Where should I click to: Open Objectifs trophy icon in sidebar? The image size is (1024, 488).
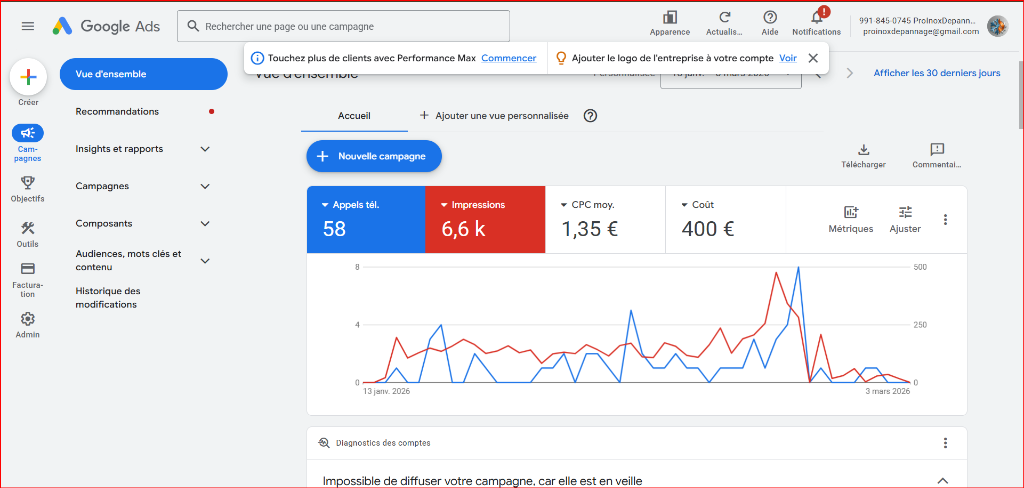pos(28,183)
